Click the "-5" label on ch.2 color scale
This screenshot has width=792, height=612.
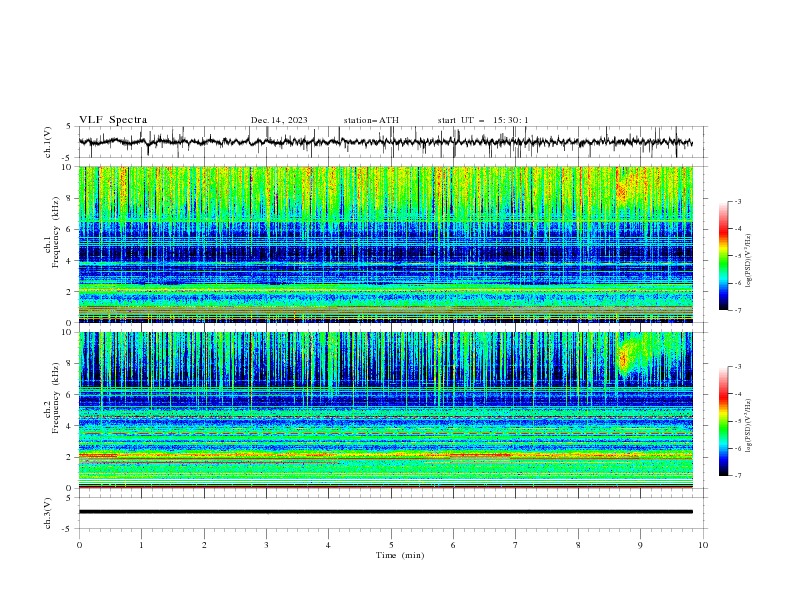(738, 421)
